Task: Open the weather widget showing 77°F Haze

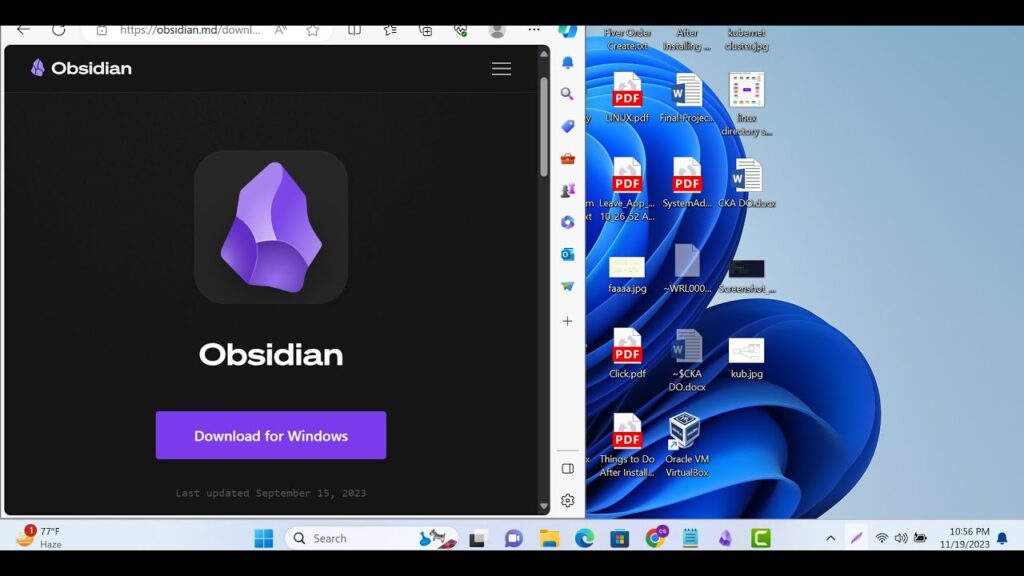Action: click(x=39, y=537)
